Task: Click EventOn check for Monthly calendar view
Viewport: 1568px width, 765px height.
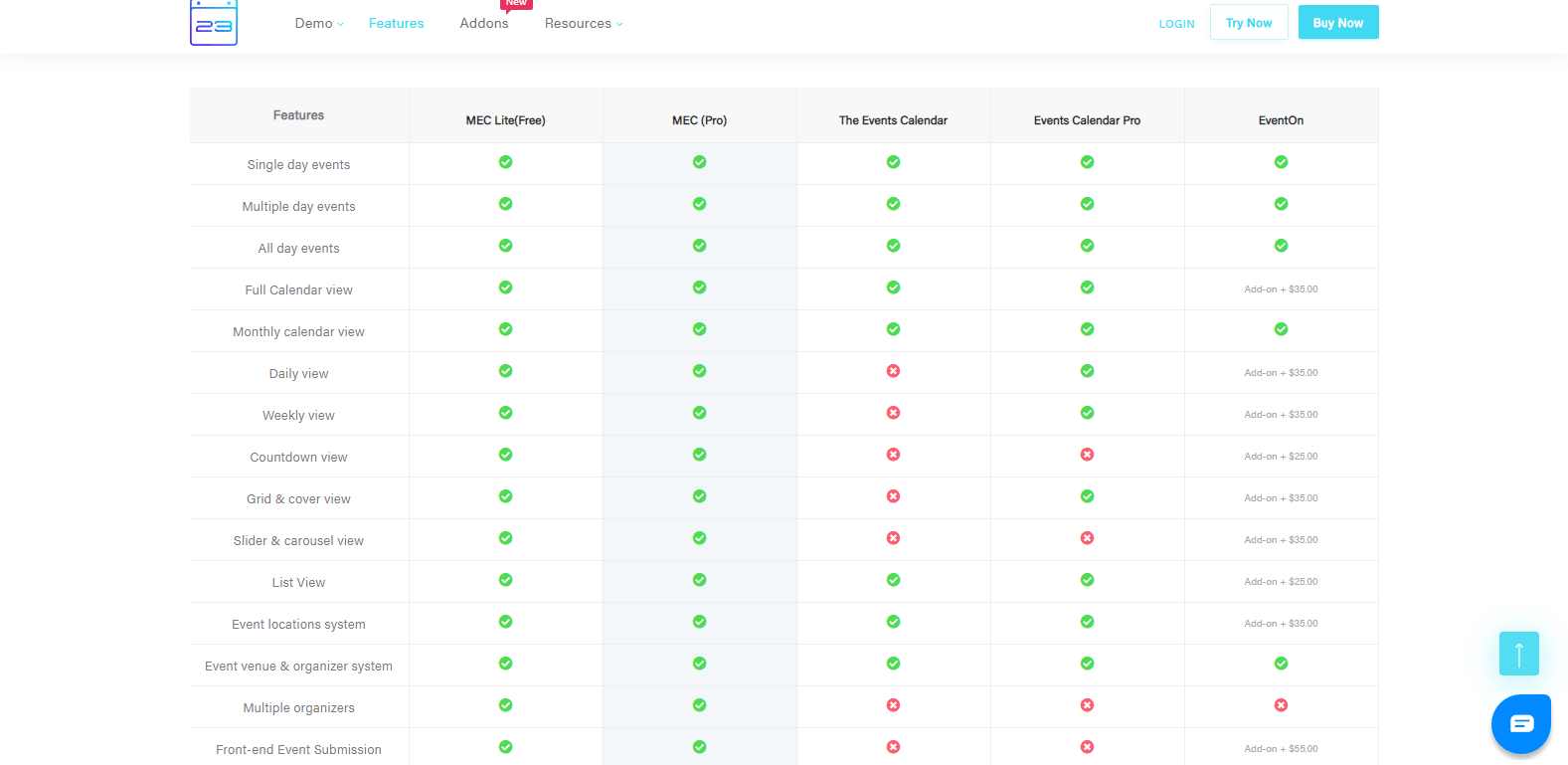Action: coord(1281,329)
